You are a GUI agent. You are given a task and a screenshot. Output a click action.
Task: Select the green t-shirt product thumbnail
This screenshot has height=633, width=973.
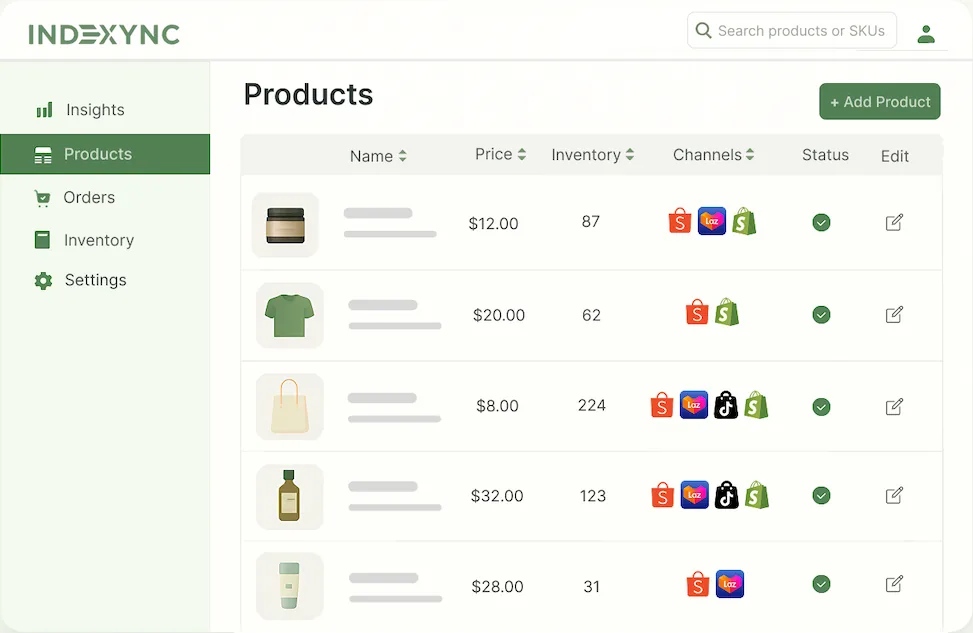pos(290,315)
